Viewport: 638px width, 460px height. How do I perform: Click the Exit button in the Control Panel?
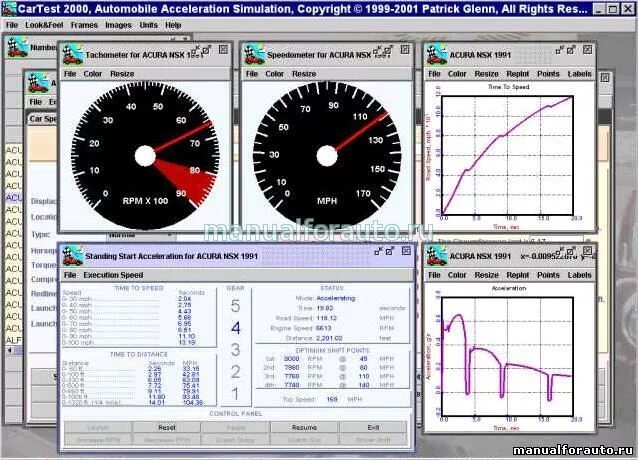coord(373,427)
